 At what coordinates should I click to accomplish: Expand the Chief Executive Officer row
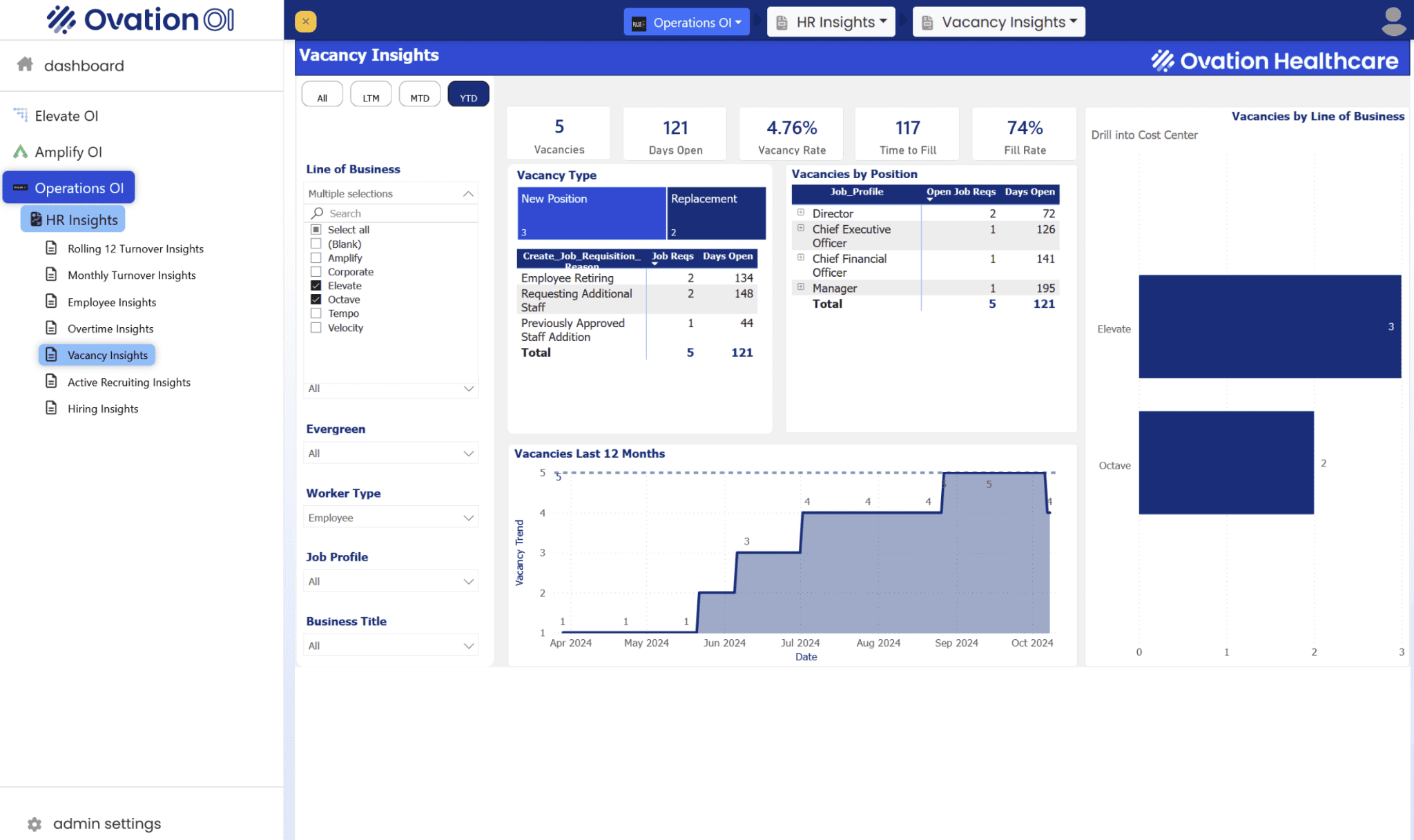click(x=801, y=228)
